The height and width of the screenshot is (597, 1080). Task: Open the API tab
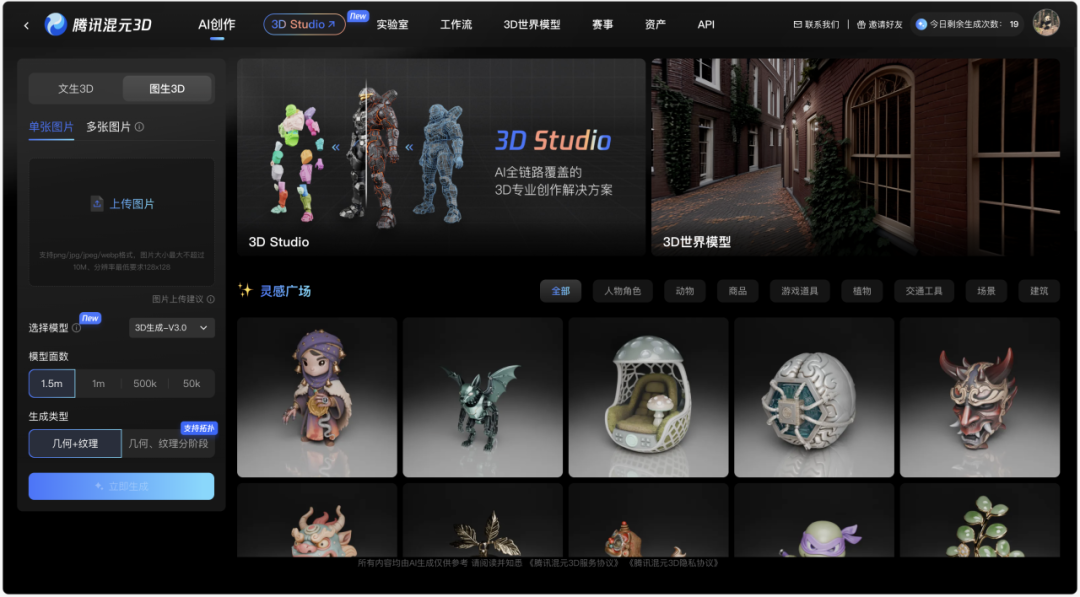(x=706, y=24)
